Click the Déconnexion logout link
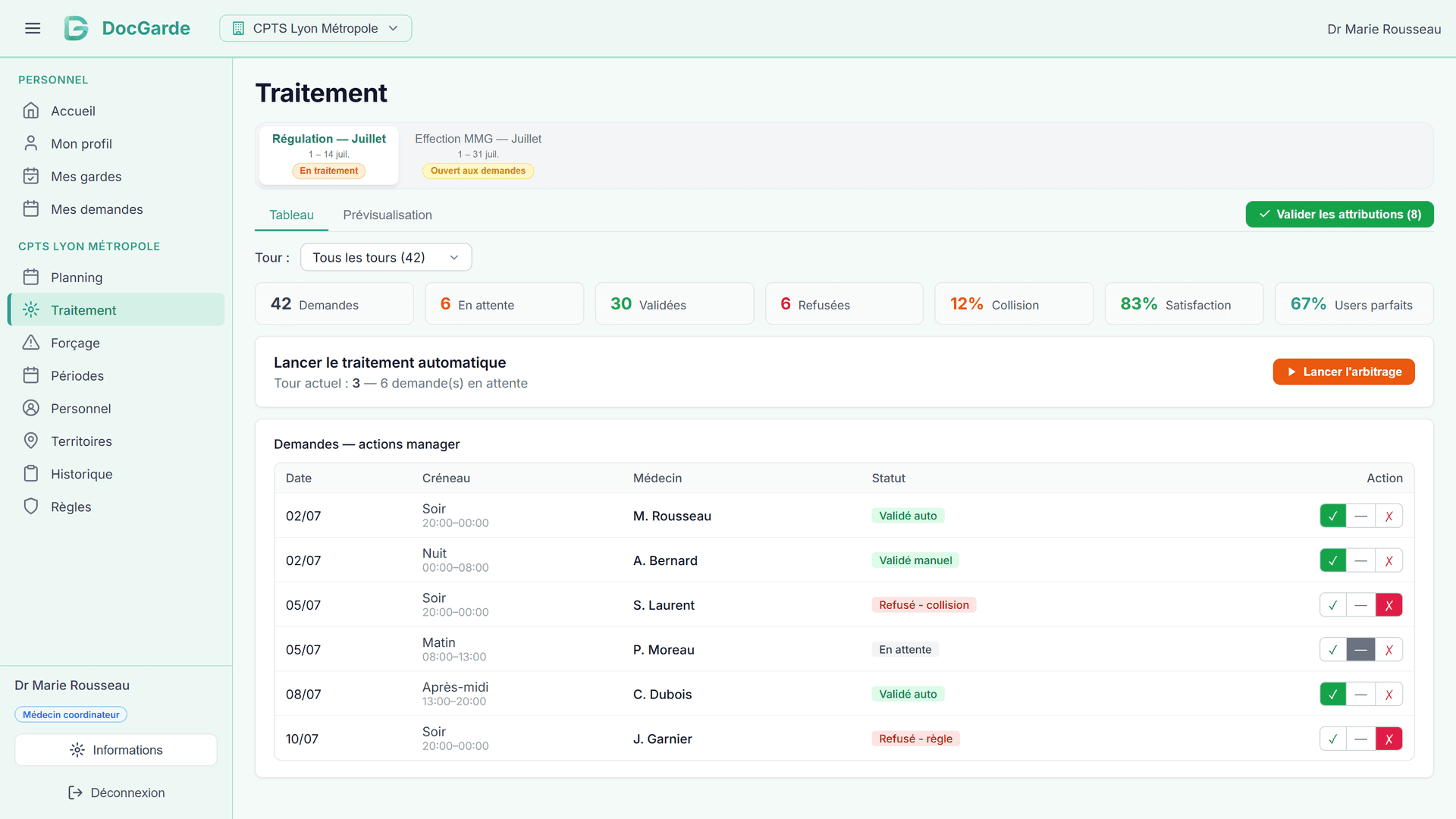 pyautogui.click(x=116, y=792)
